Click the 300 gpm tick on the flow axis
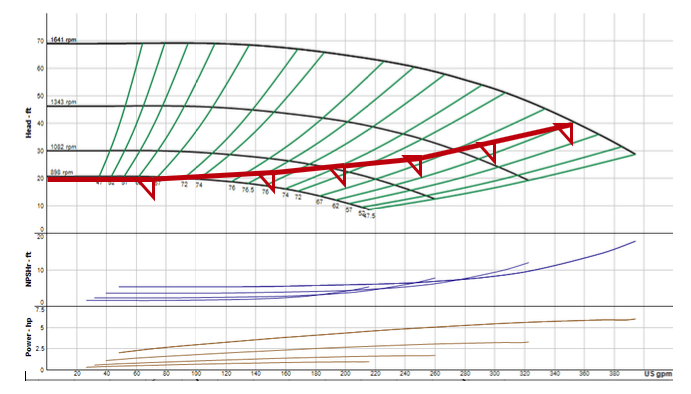This screenshot has height=394, width=691. (494, 374)
